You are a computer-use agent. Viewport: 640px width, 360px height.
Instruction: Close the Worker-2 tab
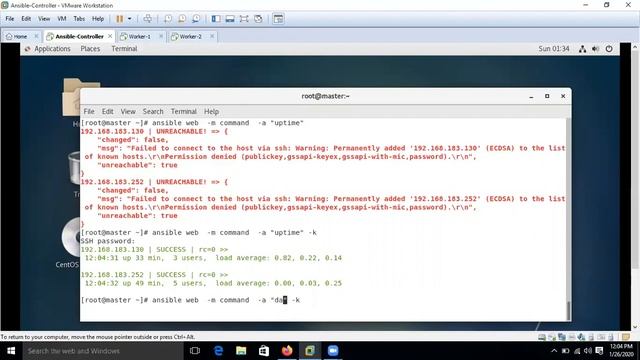click(x=212, y=36)
